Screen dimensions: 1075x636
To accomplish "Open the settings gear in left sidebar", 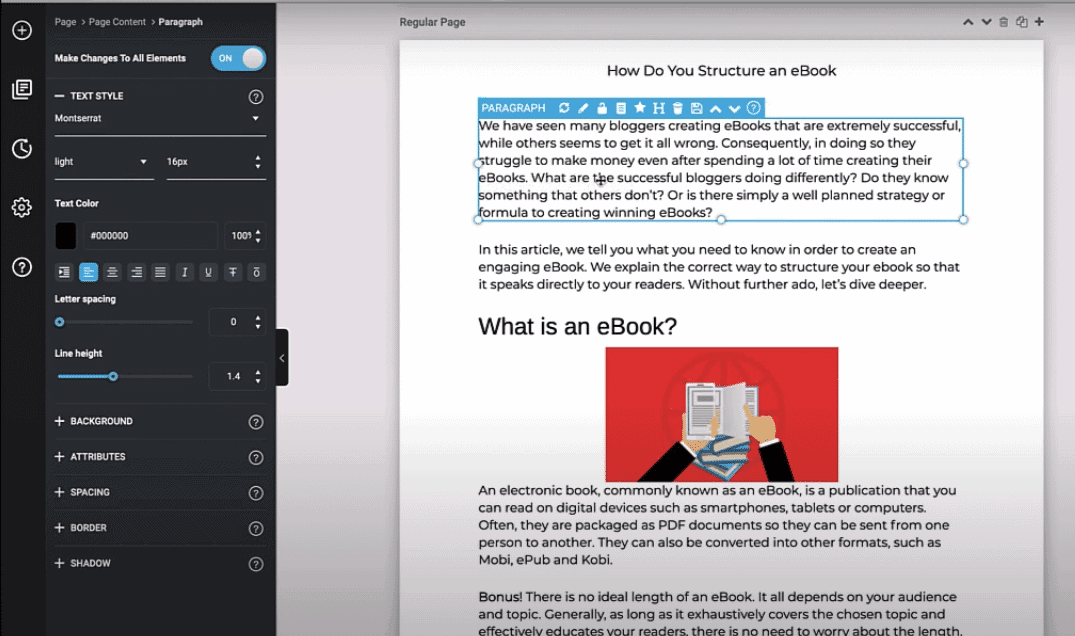I will pos(22,207).
